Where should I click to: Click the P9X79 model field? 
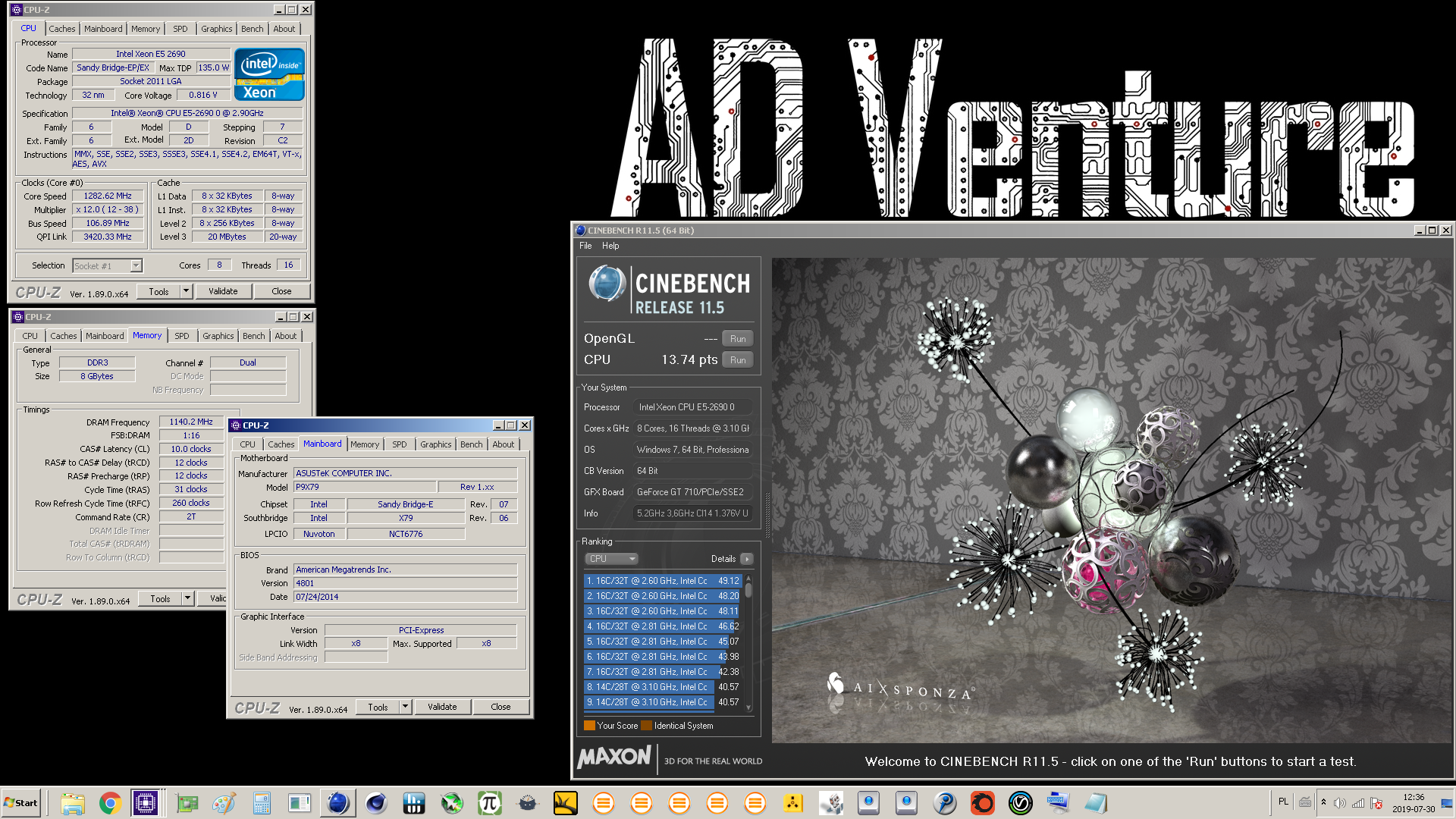pos(365,487)
